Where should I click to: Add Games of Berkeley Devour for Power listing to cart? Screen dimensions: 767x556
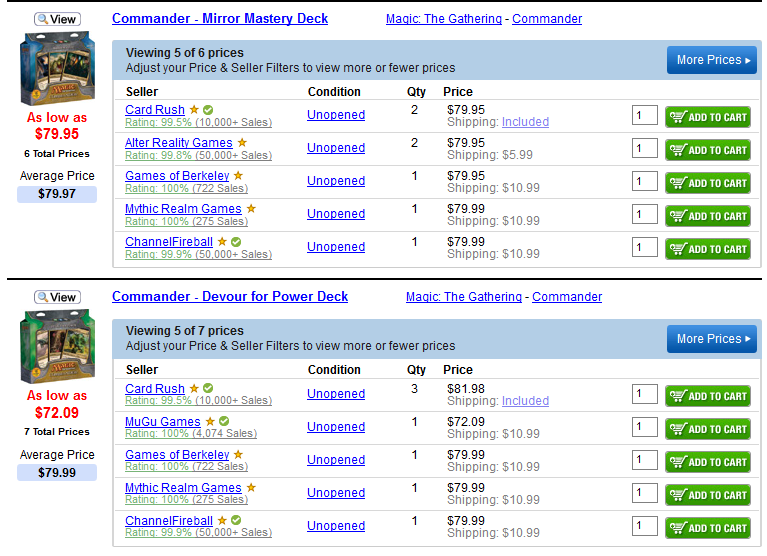pos(708,462)
